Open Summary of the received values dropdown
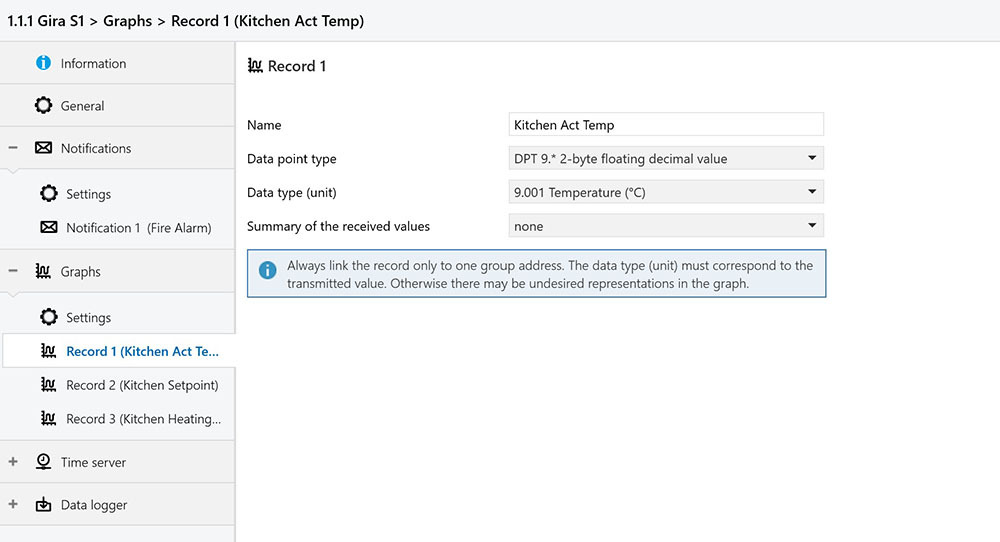This screenshot has height=542, width=1000. pyautogui.click(x=665, y=226)
